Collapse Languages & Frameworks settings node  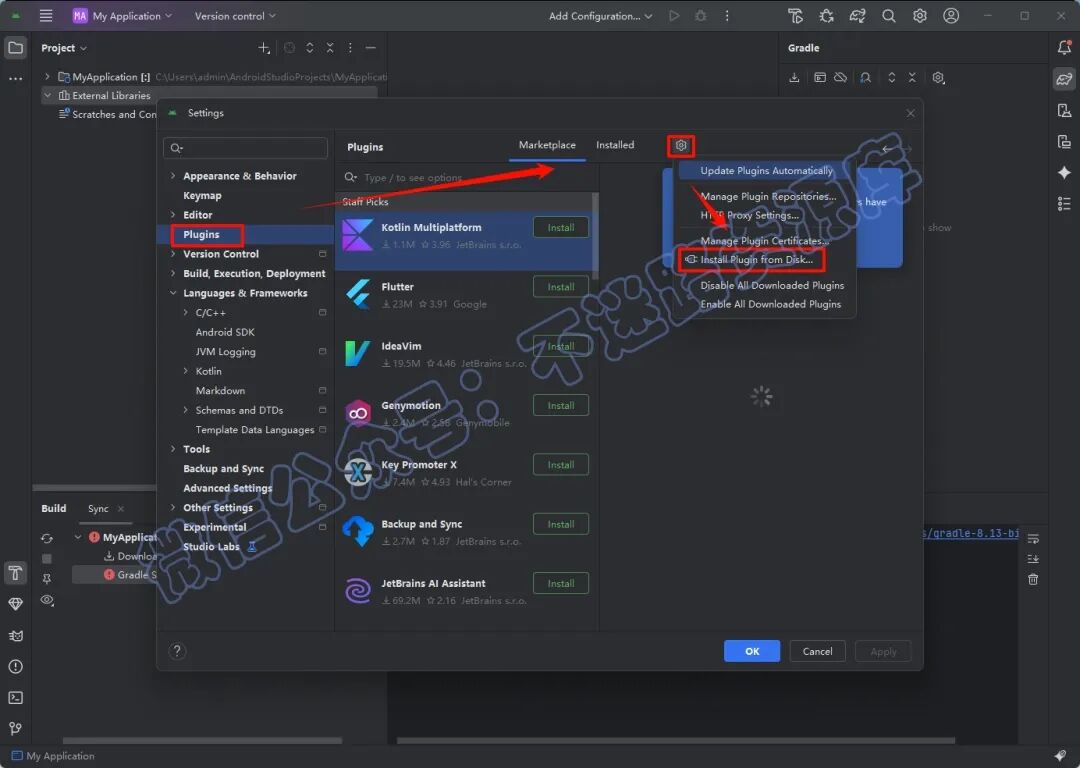pyautogui.click(x=173, y=293)
